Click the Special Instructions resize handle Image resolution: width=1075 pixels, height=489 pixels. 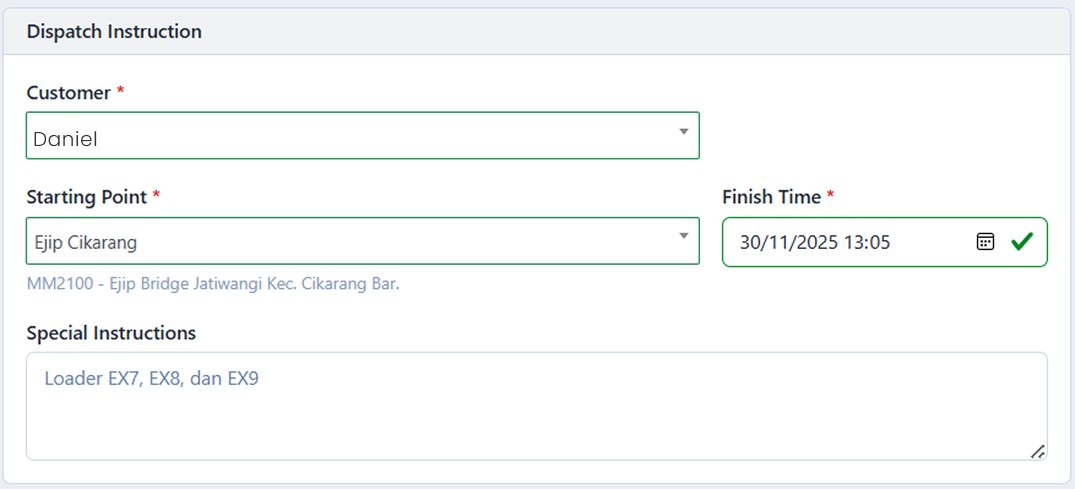pyautogui.click(x=1037, y=451)
